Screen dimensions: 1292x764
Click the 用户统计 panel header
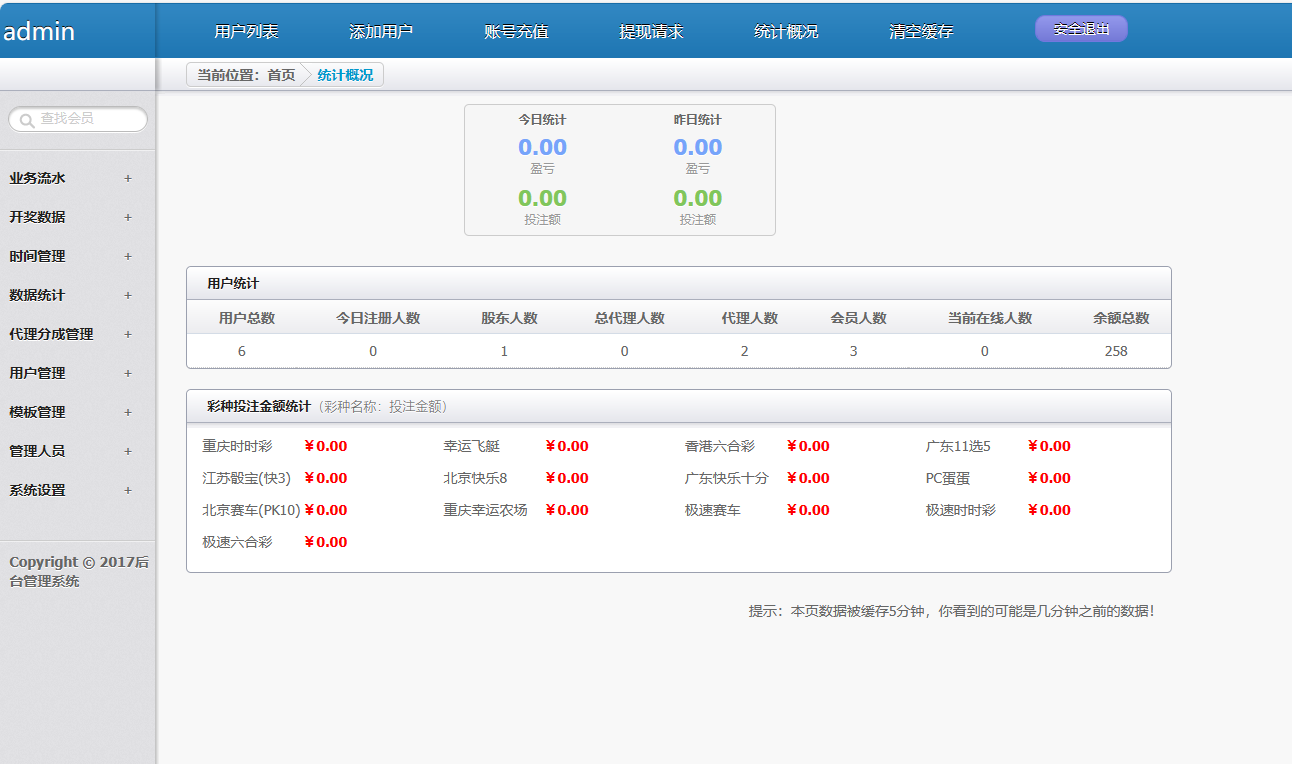tap(678, 284)
